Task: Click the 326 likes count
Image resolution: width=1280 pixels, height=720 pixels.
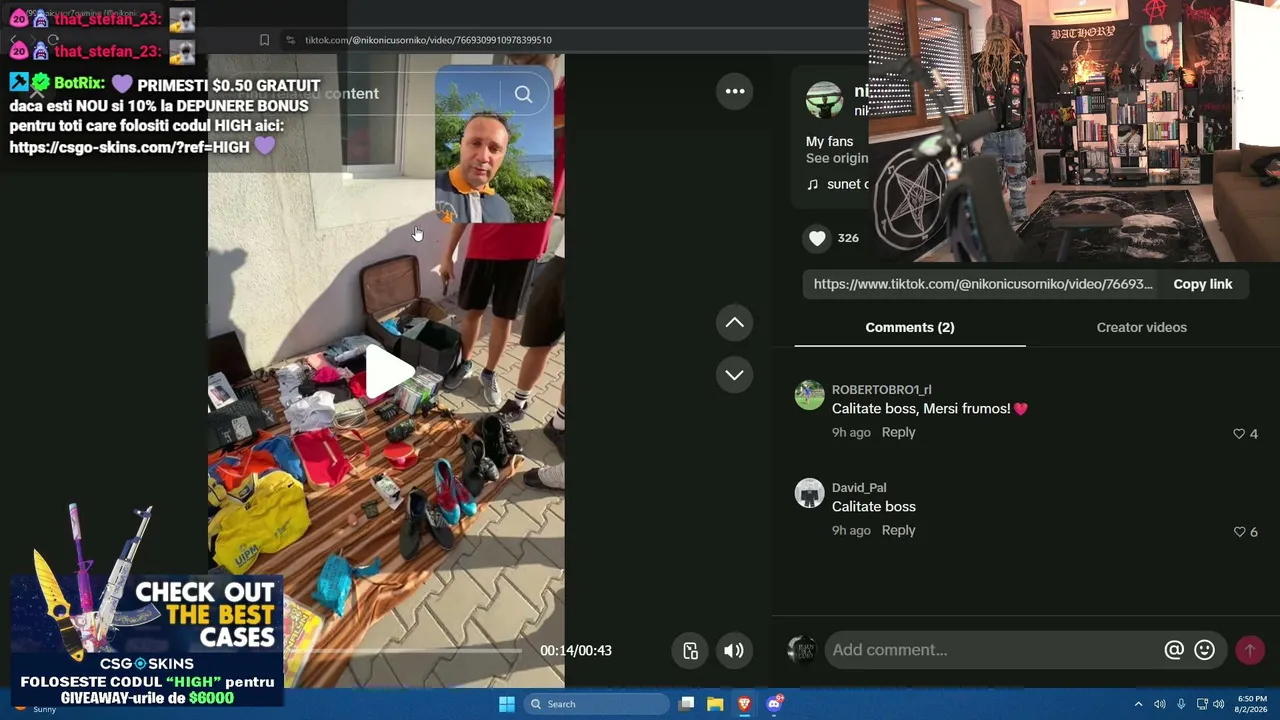Action: pyautogui.click(x=848, y=238)
